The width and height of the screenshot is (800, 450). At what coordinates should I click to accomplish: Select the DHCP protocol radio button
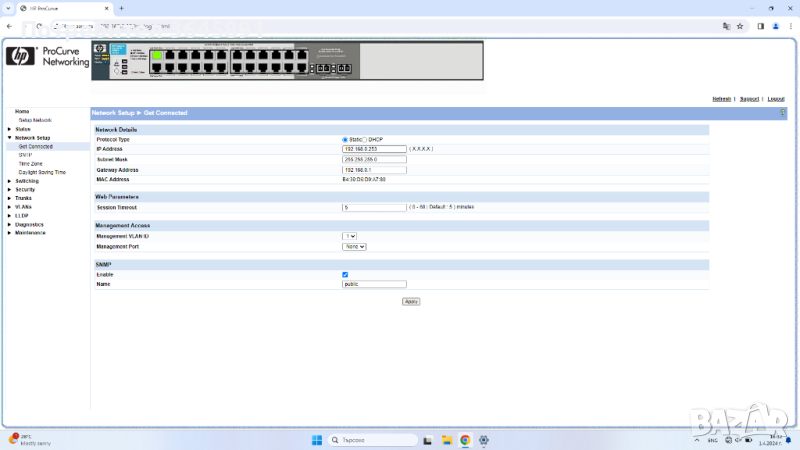pyautogui.click(x=364, y=139)
